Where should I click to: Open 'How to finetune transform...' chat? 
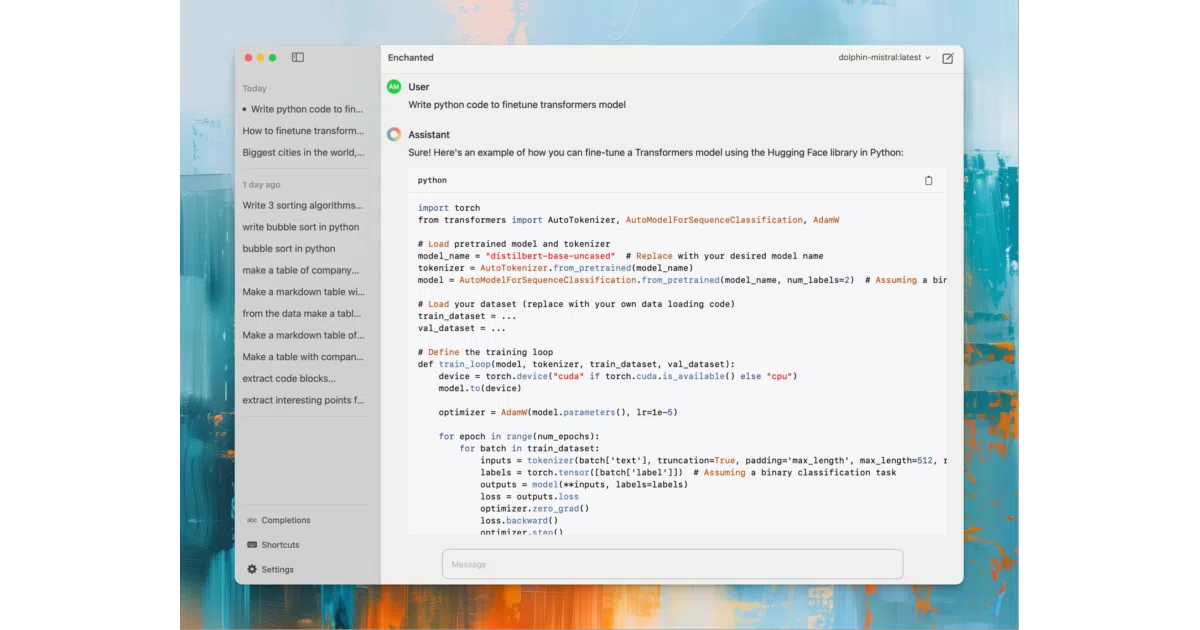[303, 131]
